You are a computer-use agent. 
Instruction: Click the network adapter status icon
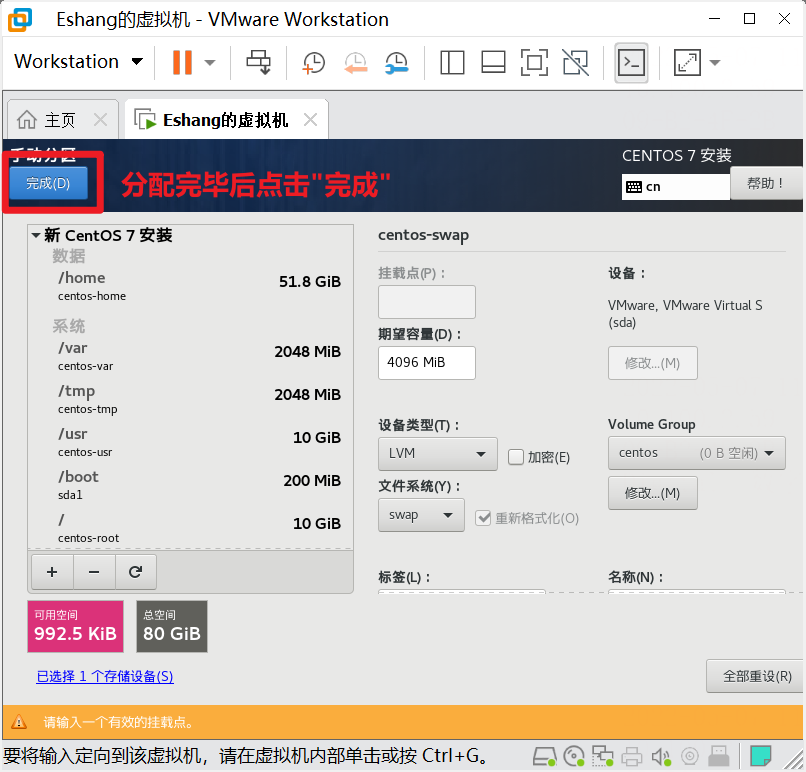click(x=602, y=757)
